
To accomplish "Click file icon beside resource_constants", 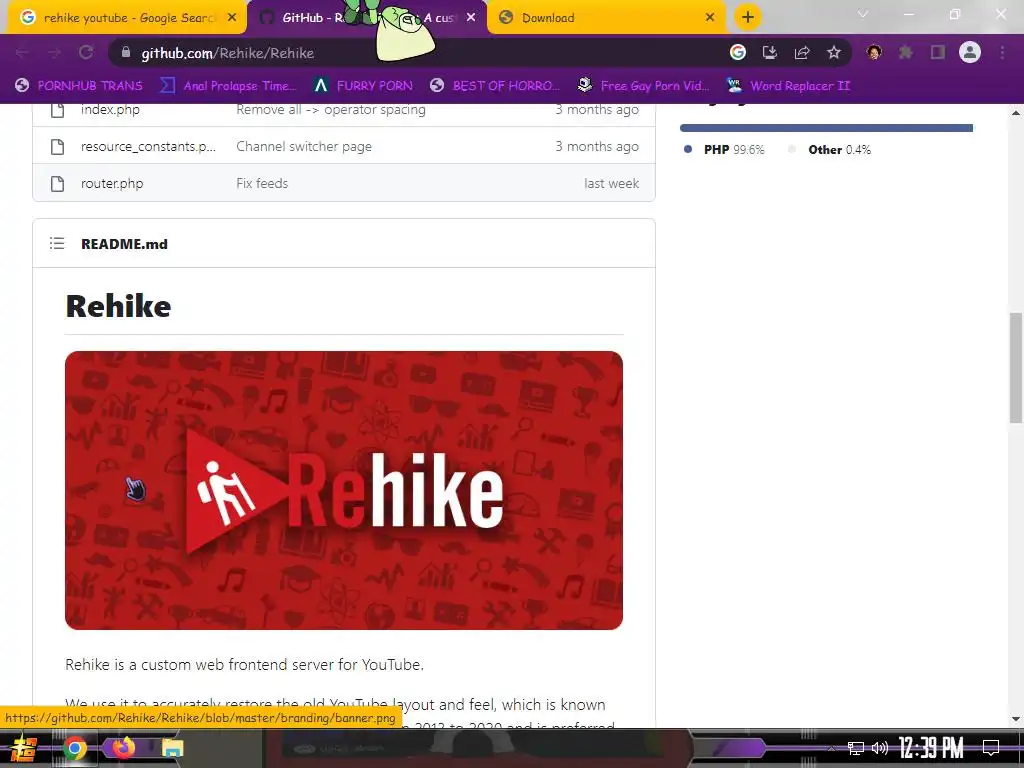I will (57, 146).
